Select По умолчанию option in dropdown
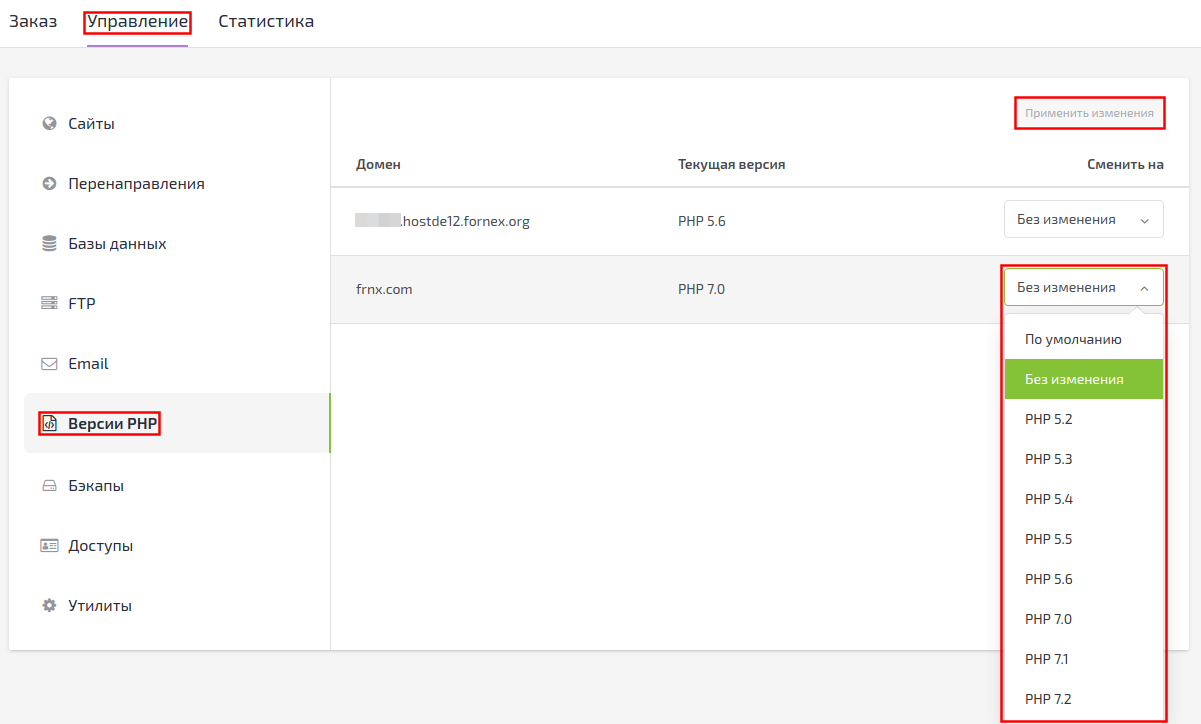 tap(1073, 339)
